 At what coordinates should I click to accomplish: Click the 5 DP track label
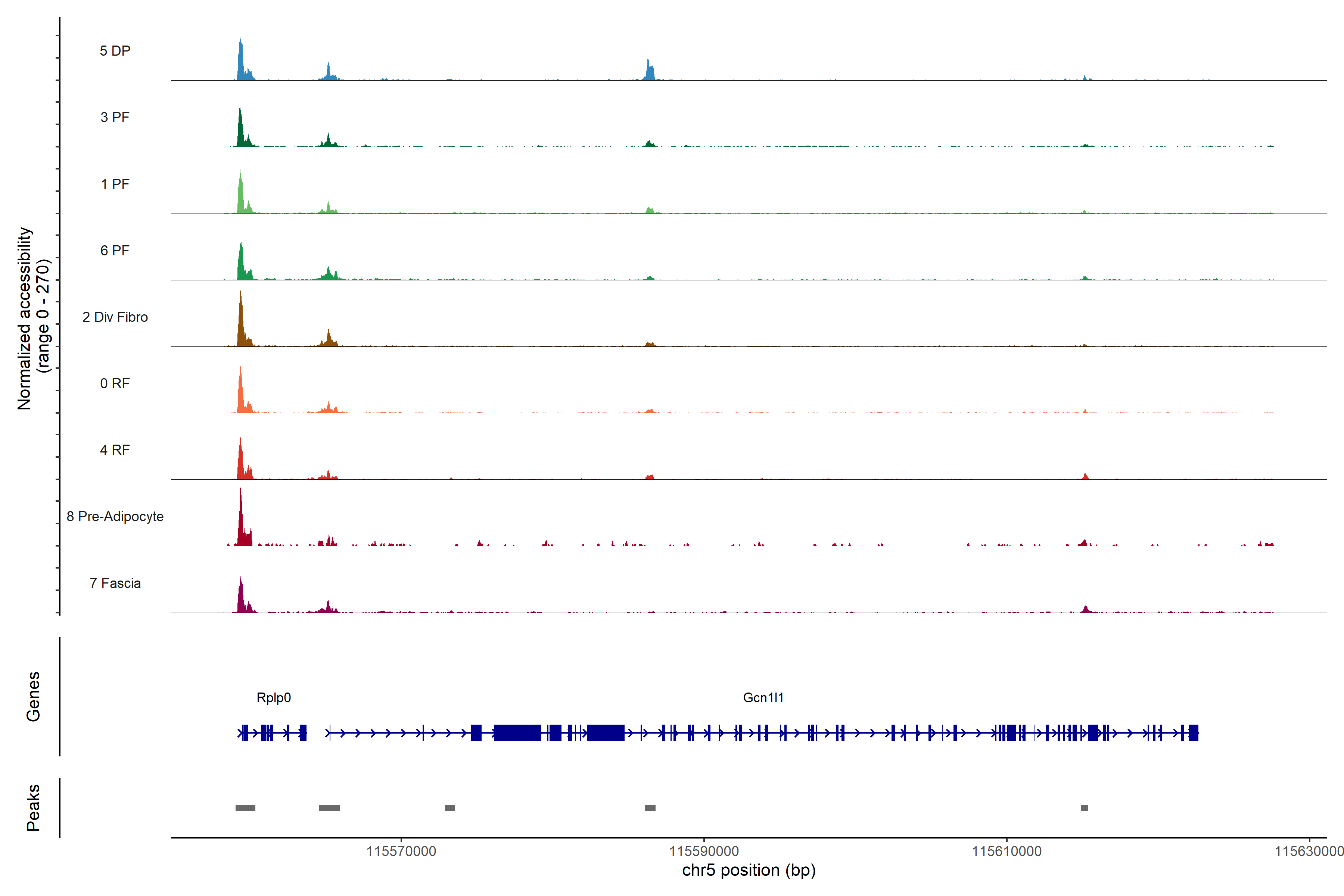click(115, 51)
